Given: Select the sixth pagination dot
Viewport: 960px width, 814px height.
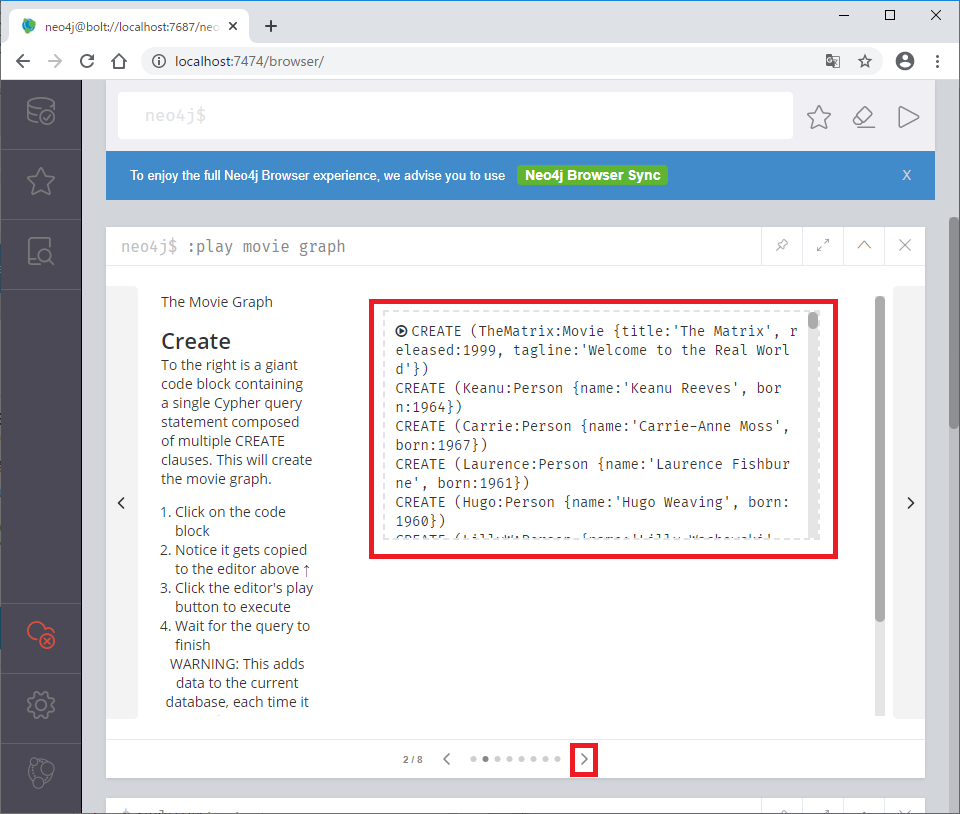Looking at the screenshot, I should tap(533, 759).
